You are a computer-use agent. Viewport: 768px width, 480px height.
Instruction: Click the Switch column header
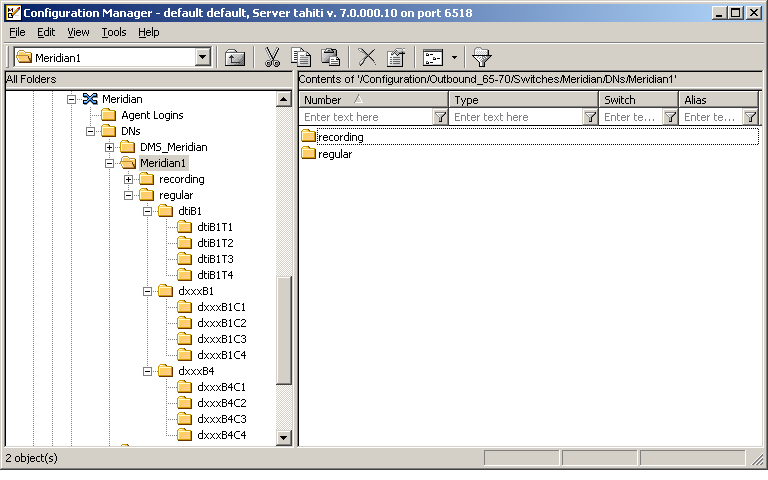click(x=638, y=100)
